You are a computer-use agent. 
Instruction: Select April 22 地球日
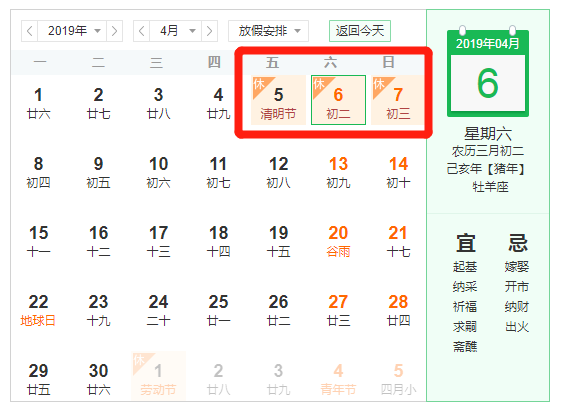(38, 311)
